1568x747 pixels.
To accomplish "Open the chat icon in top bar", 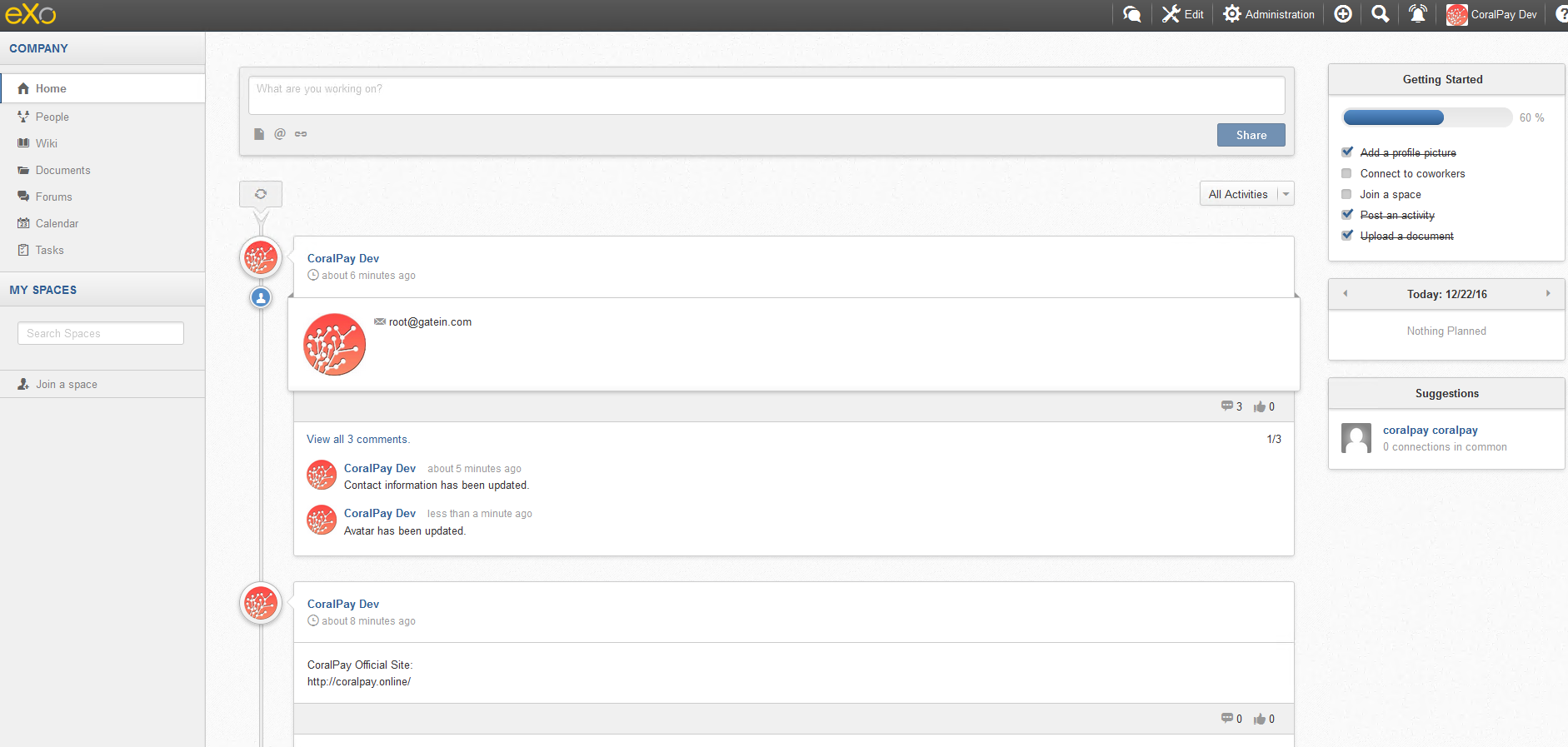I will click(x=1131, y=14).
